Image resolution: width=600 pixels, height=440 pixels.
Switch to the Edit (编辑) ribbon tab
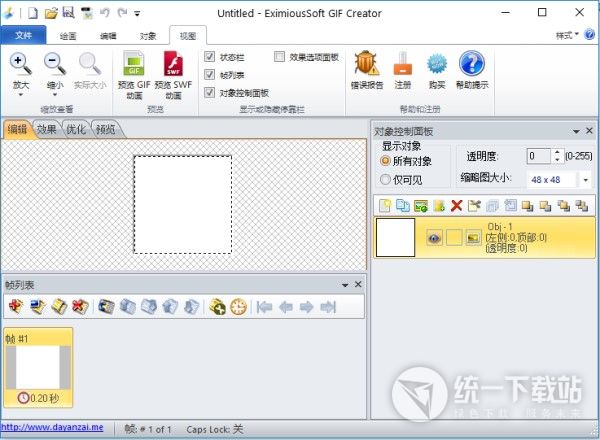[x=108, y=36]
